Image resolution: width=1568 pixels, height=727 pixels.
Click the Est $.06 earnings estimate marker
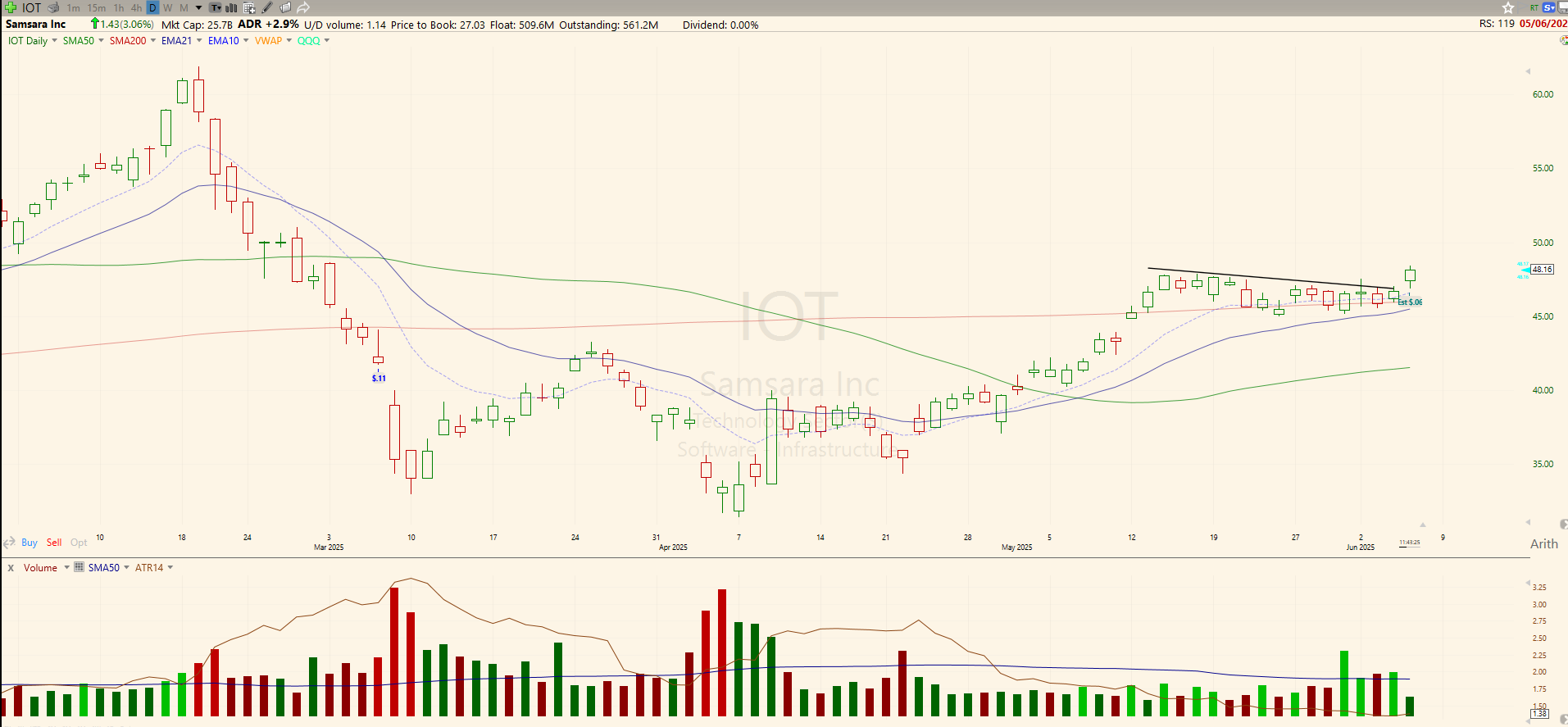(1410, 302)
